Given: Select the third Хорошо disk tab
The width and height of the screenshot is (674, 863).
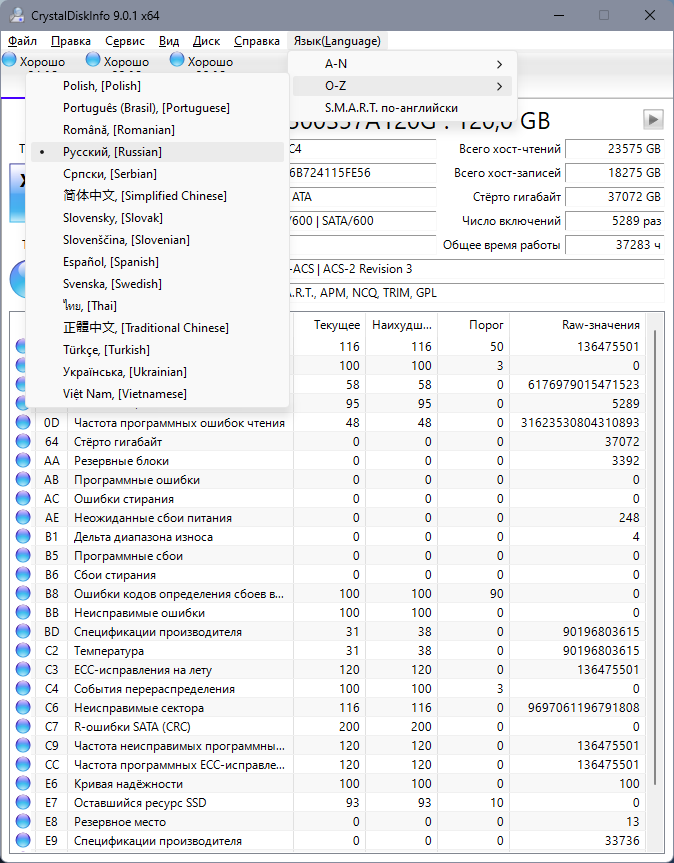Looking at the screenshot, I should 202,62.
